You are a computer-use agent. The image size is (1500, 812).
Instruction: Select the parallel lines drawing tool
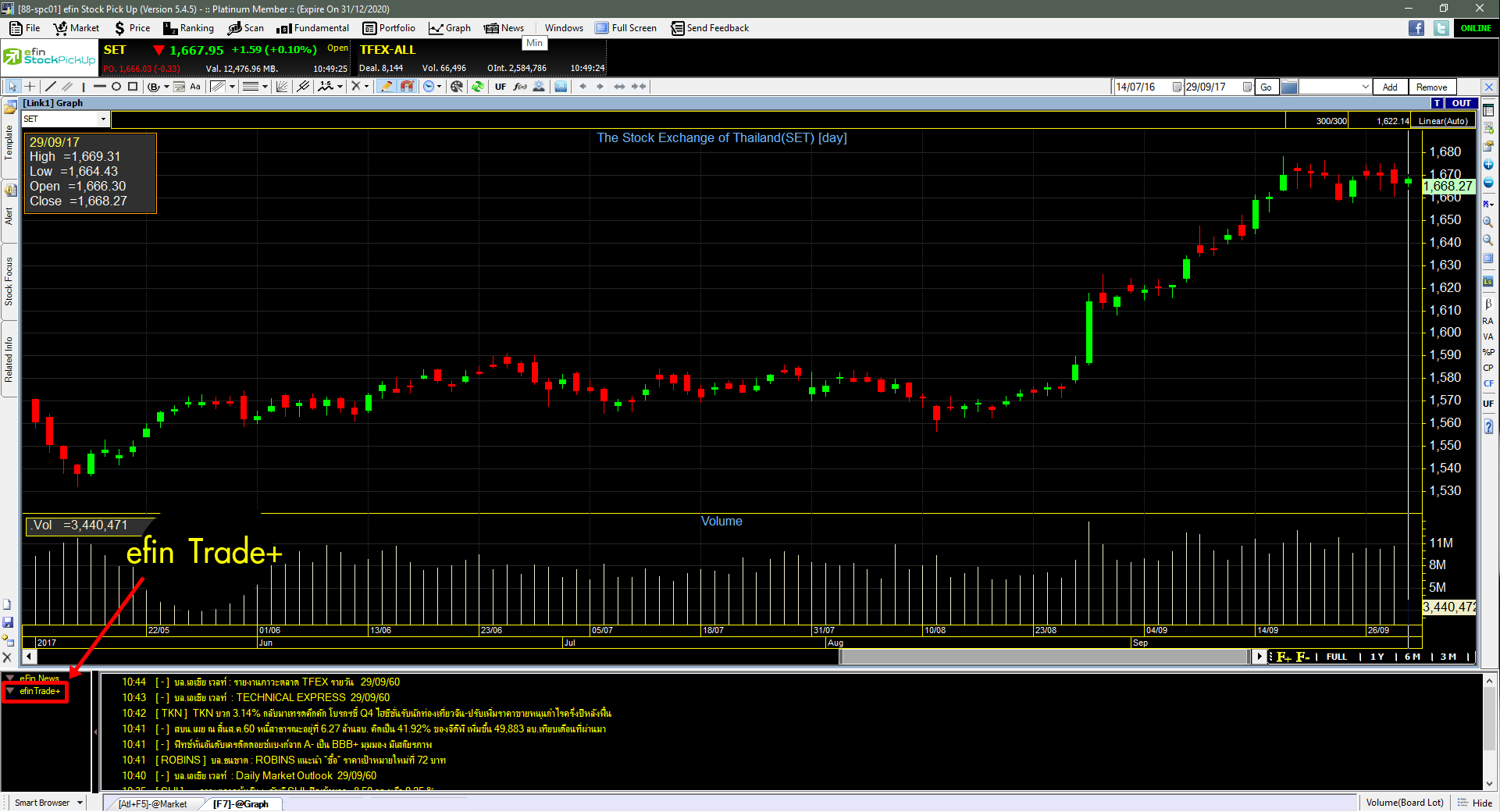(x=67, y=87)
